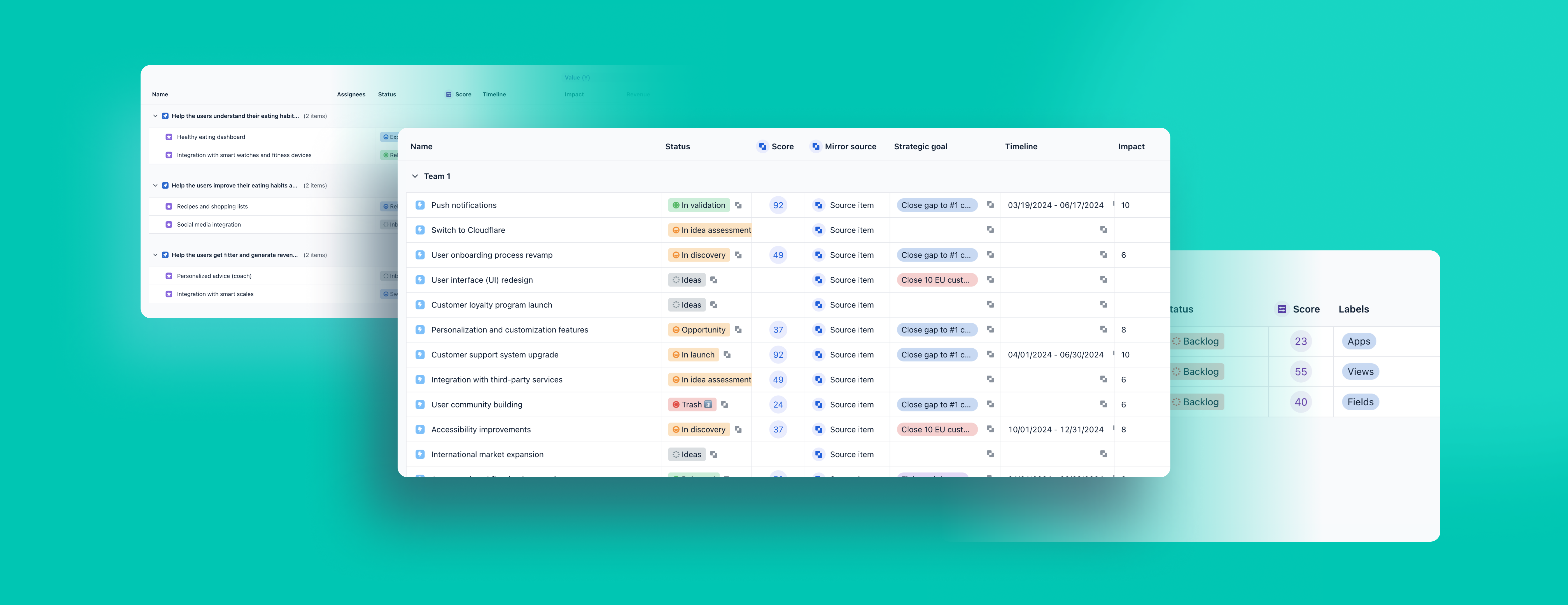
Task: Click the International market expansion item icon
Action: tap(420, 455)
